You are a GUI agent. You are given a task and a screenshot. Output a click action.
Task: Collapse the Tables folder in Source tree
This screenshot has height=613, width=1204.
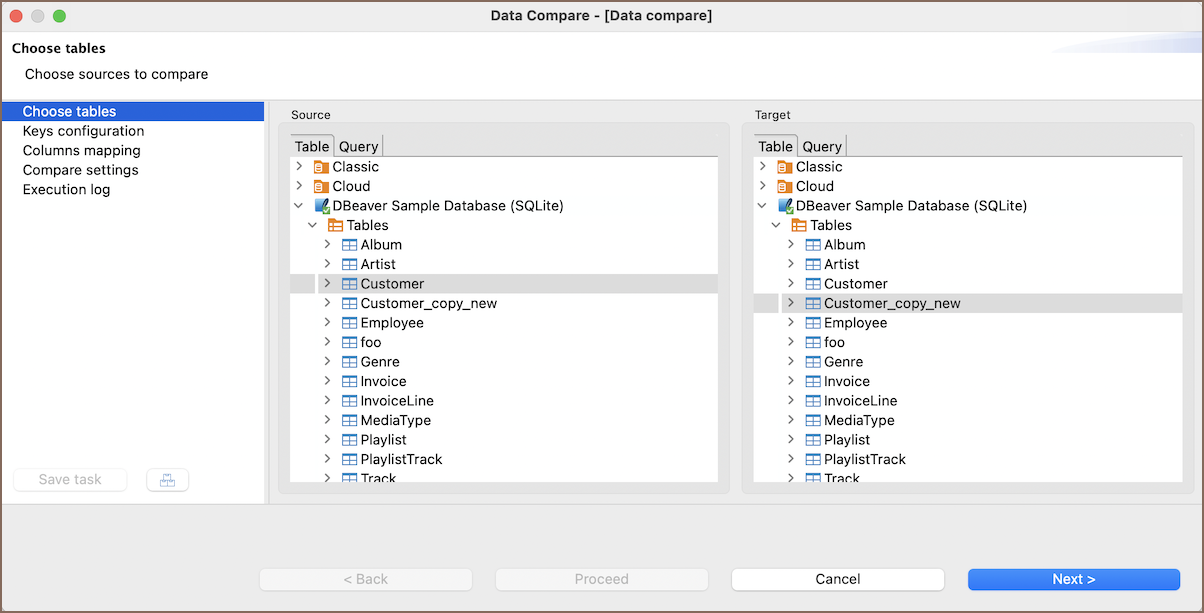pos(313,226)
